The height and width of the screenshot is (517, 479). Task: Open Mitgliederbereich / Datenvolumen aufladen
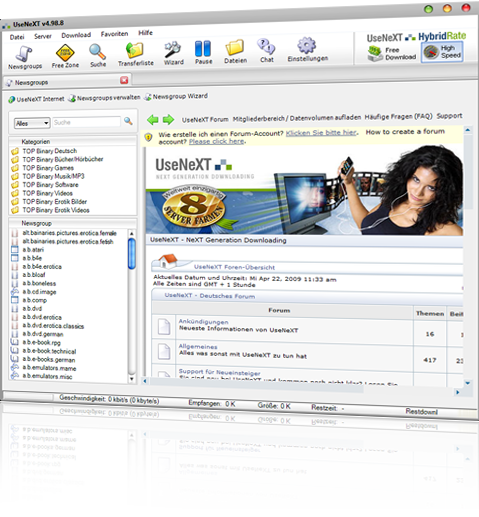pos(297,118)
